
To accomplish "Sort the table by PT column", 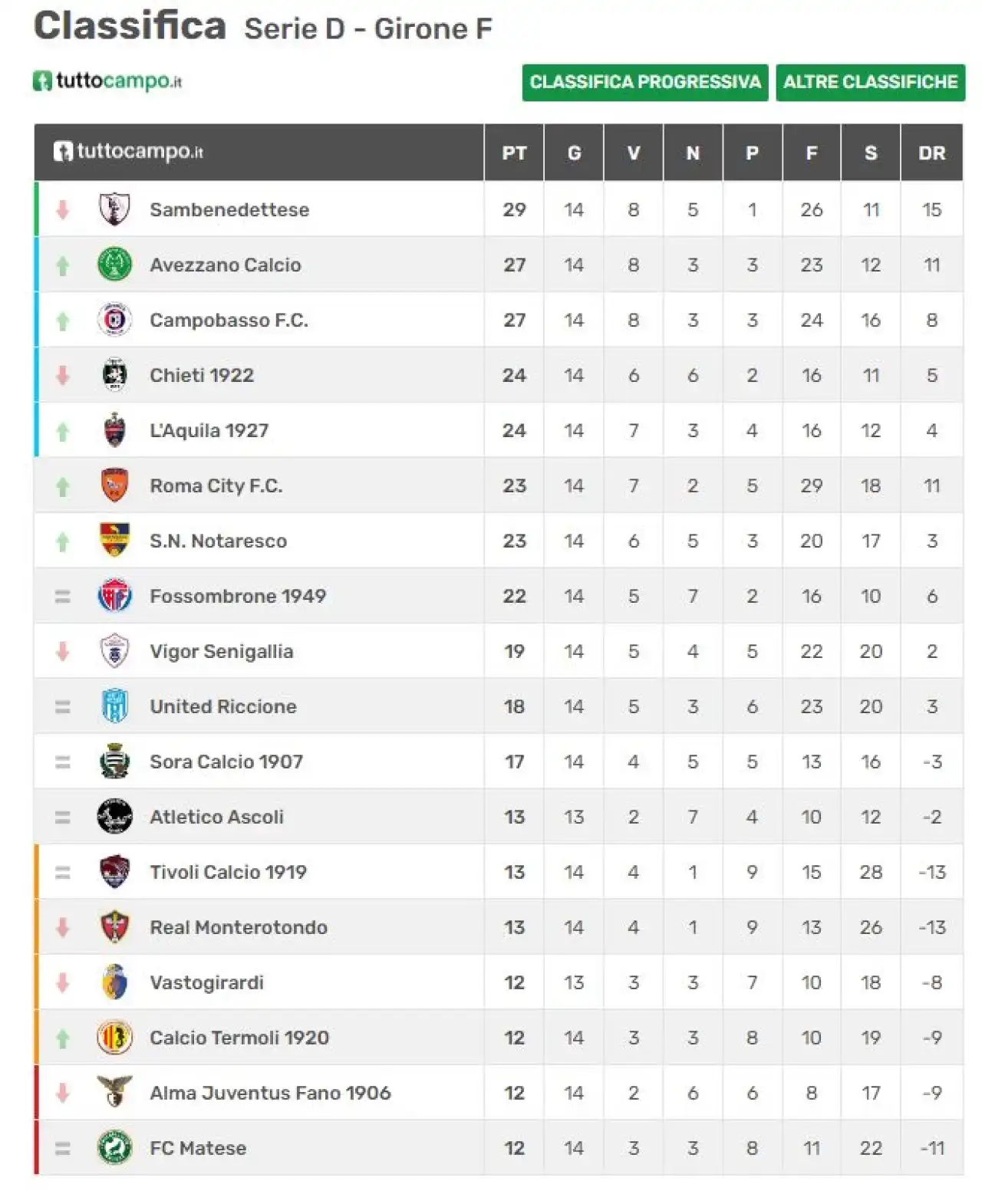I will point(514,153).
